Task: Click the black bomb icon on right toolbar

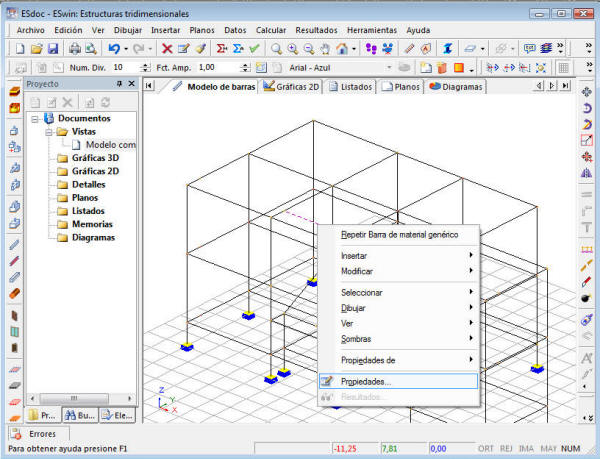Action: click(x=586, y=298)
